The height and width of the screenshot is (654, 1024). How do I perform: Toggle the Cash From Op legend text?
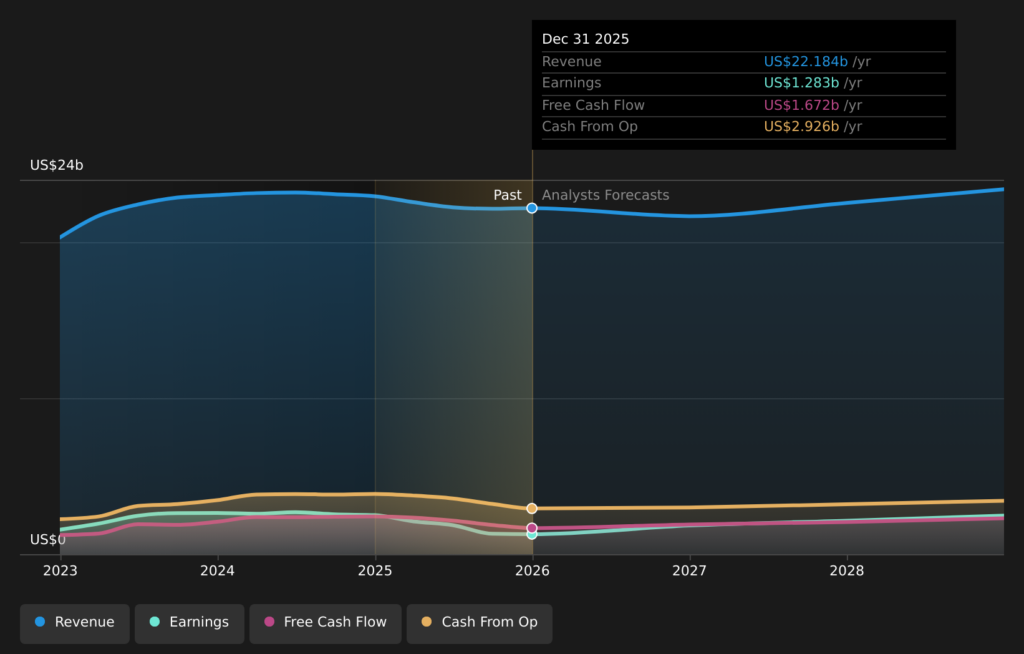(x=489, y=622)
